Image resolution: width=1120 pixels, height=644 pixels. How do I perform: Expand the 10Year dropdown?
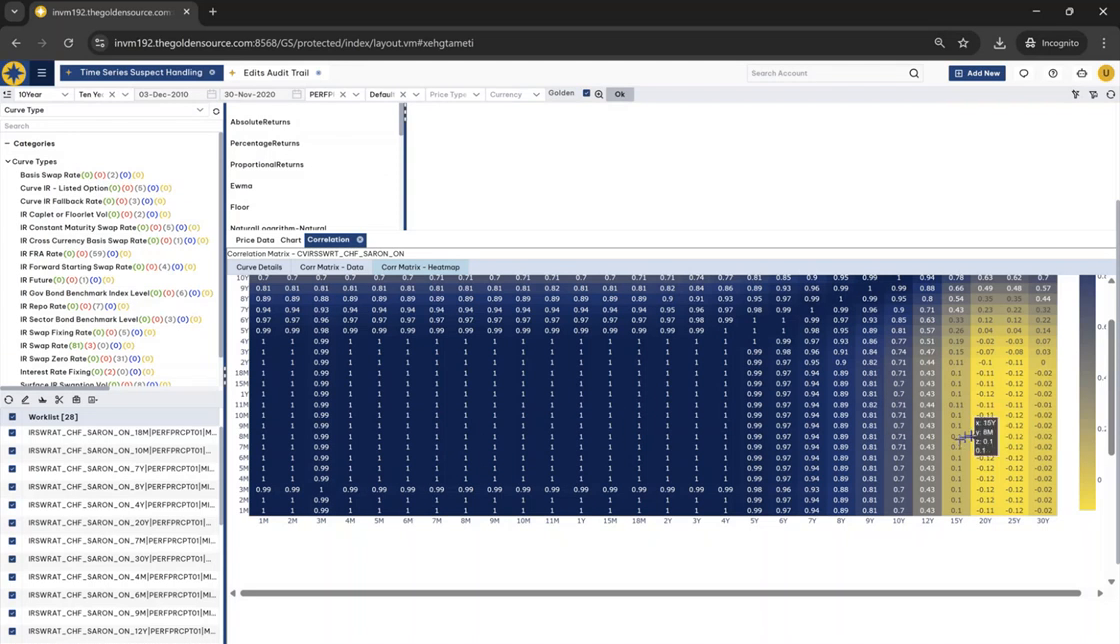64,94
